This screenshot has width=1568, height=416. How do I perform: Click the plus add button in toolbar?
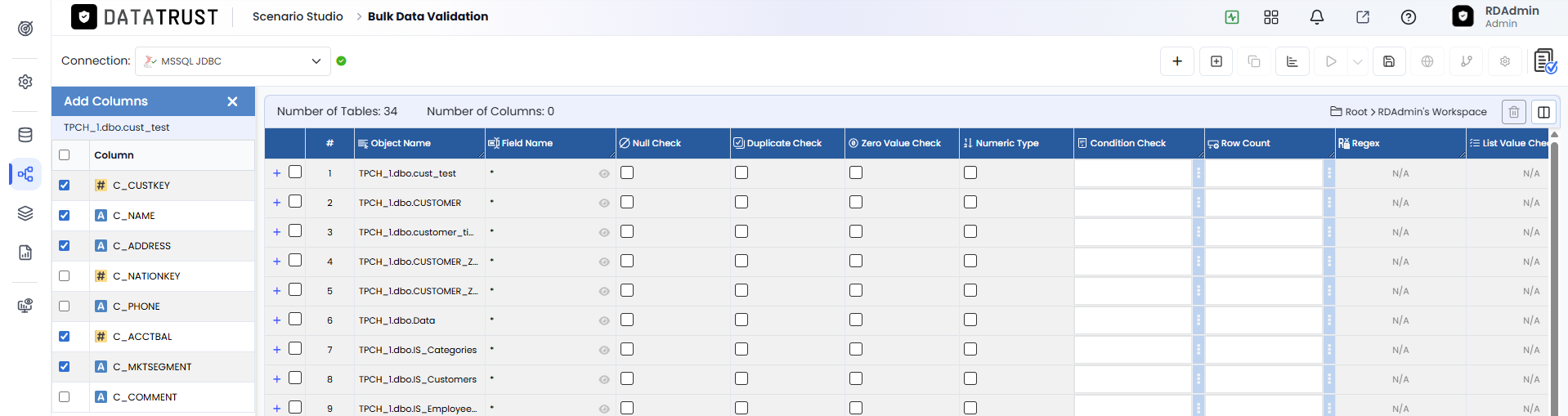[1177, 61]
